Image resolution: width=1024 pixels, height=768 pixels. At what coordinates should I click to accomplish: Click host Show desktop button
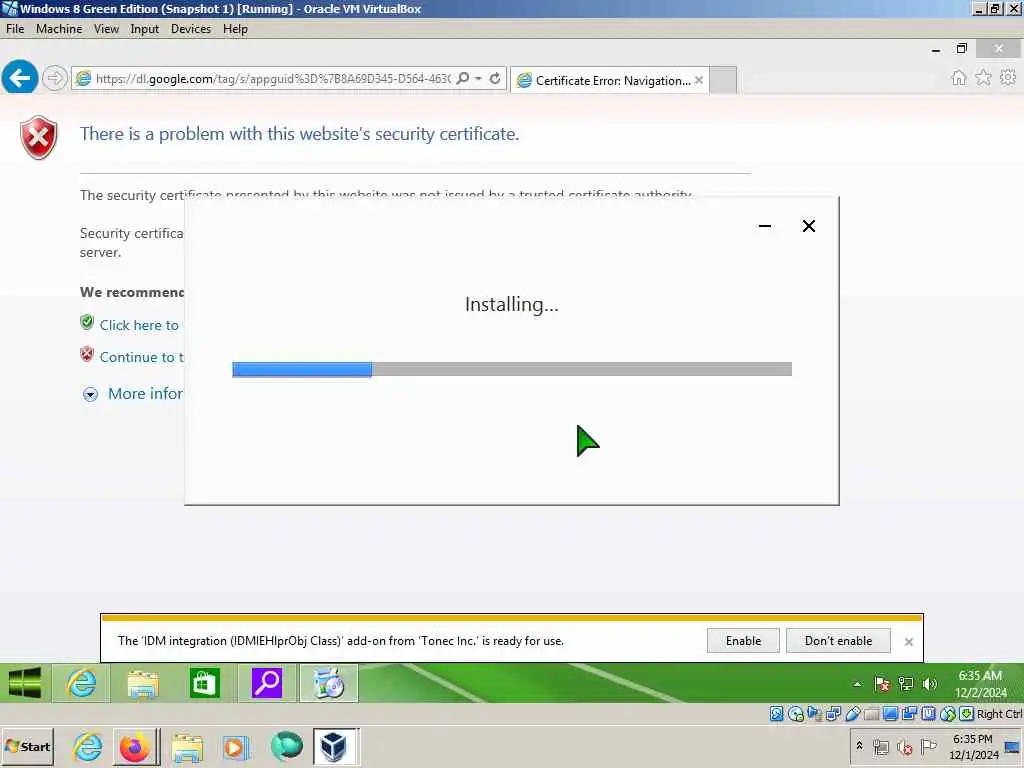[1014, 747]
